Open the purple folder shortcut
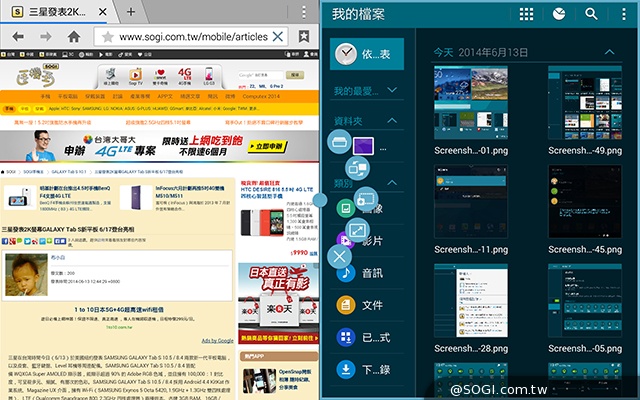The height and width of the screenshot is (400, 640). click(x=363, y=146)
